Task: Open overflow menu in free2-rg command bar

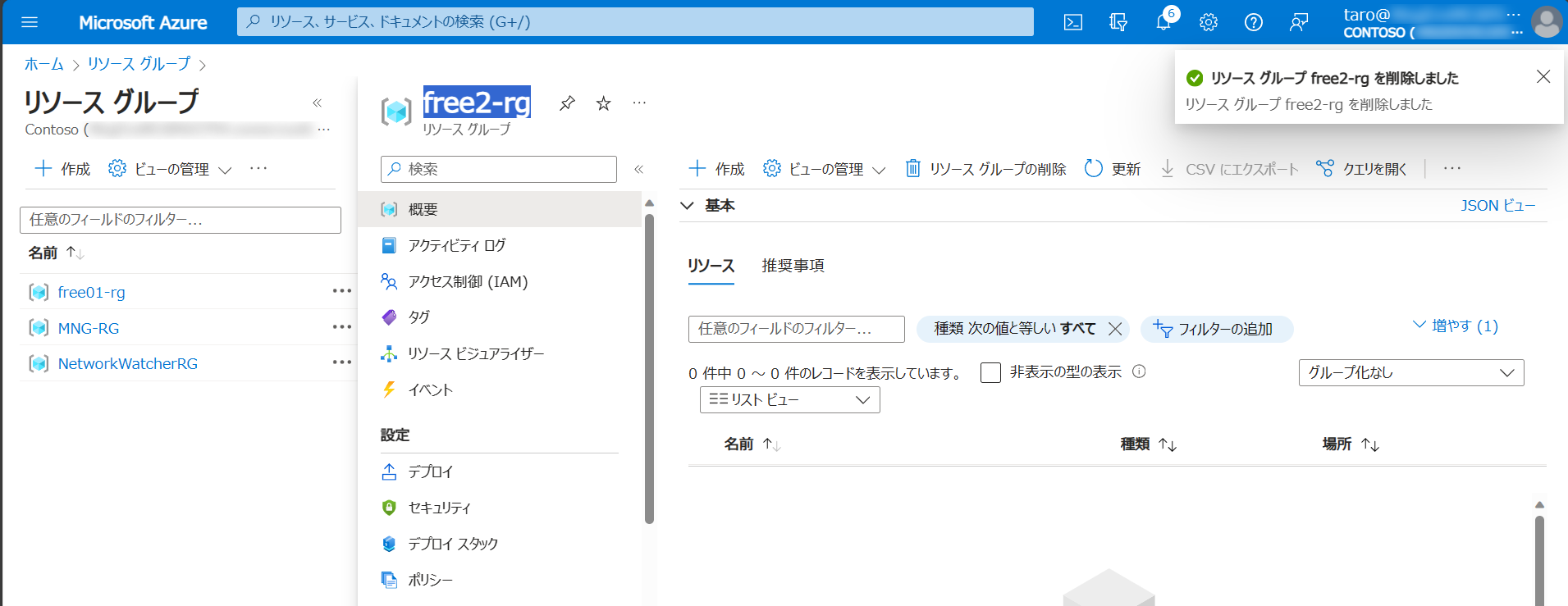Action: (x=1452, y=168)
